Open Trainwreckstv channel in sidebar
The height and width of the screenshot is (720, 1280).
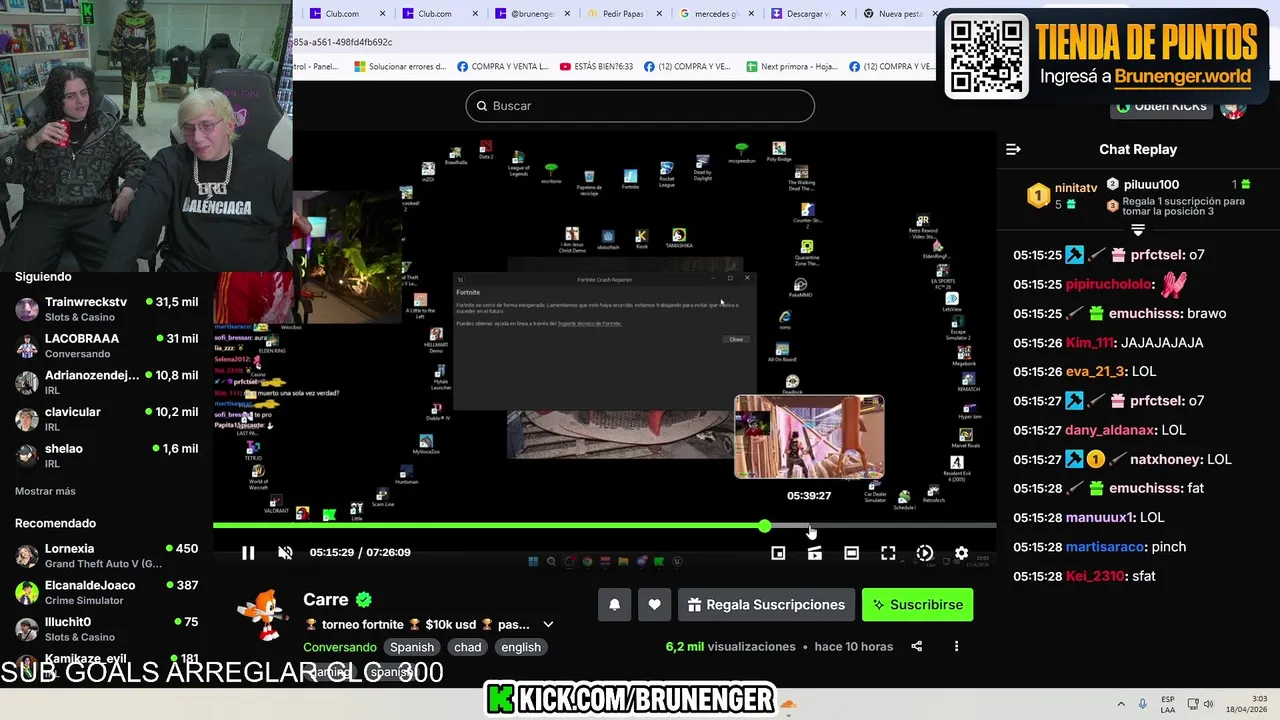[106, 309]
